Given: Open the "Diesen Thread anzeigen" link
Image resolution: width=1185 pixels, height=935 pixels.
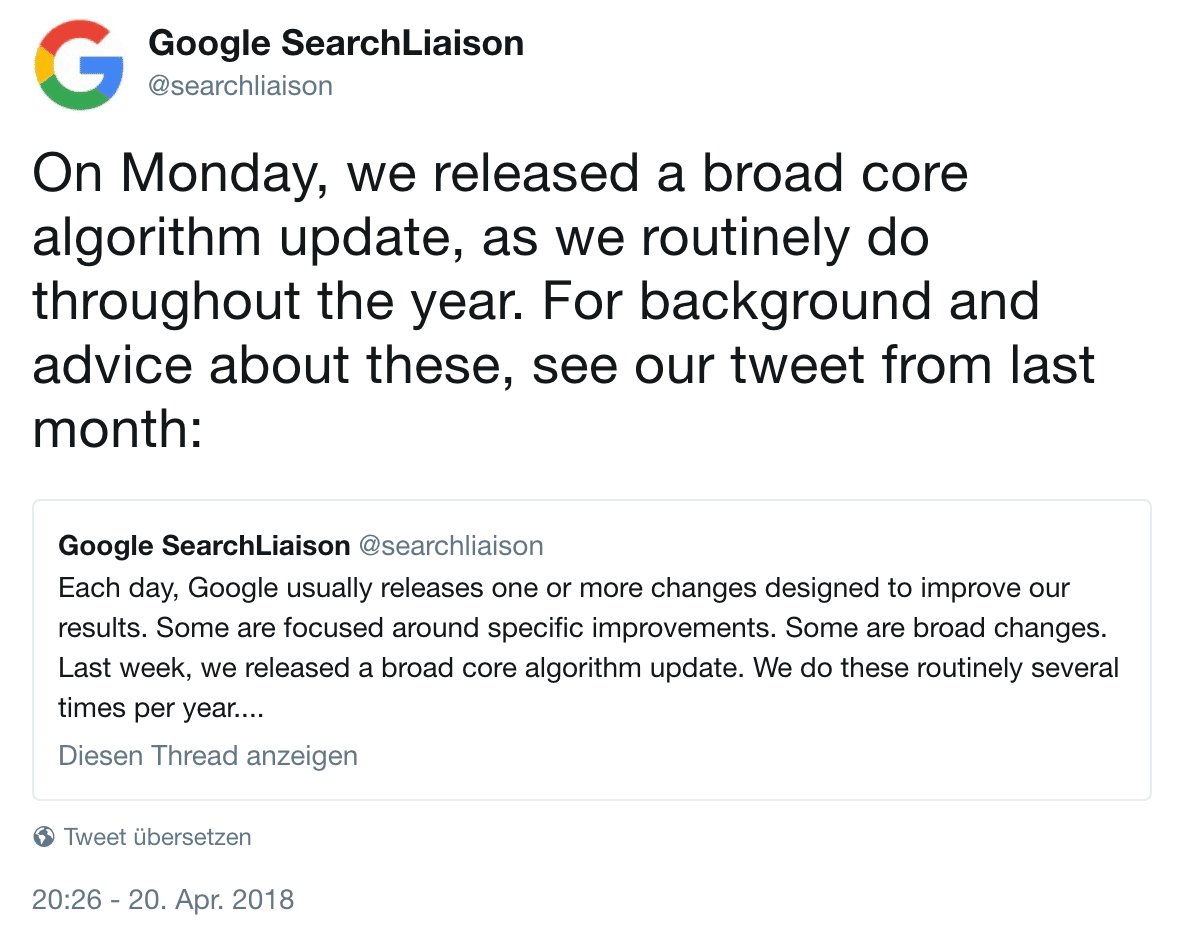Looking at the screenshot, I should [x=208, y=756].
